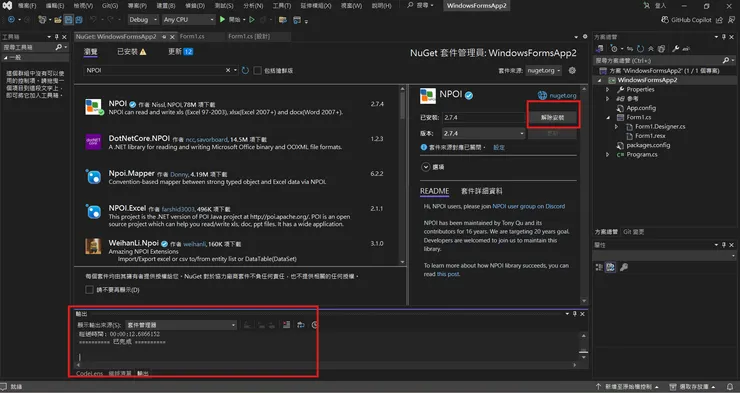The image size is (740, 393).
Task: Click the green Start debugging play icon
Action: pyautogui.click(x=222, y=20)
